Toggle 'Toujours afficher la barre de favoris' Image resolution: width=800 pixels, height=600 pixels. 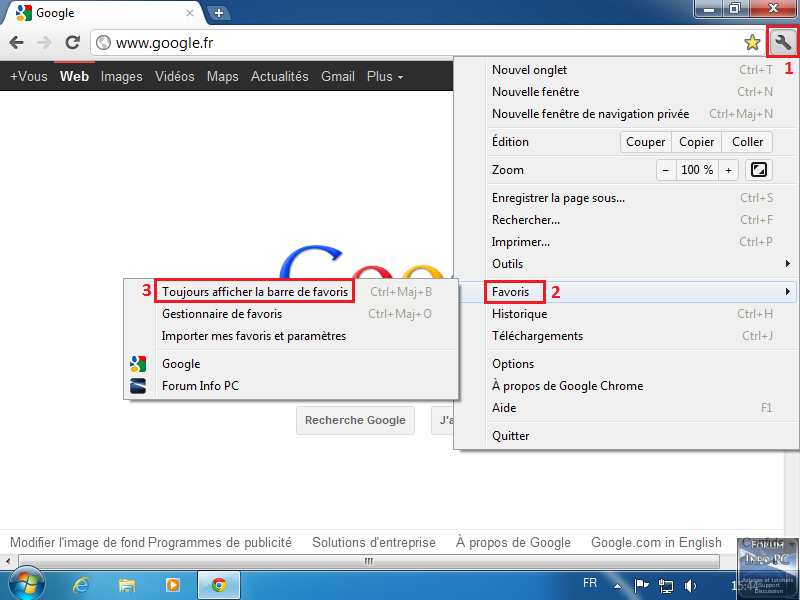pyautogui.click(x=255, y=292)
